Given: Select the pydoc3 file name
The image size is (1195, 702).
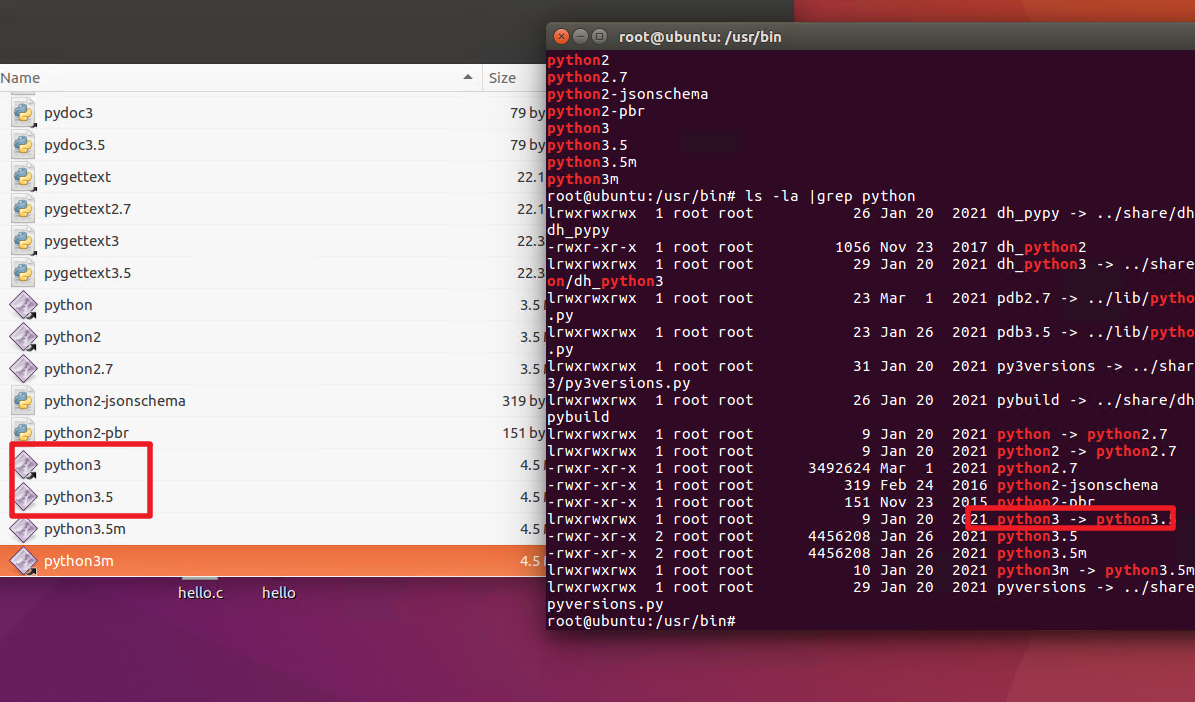Looking at the screenshot, I should (x=69, y=113).
